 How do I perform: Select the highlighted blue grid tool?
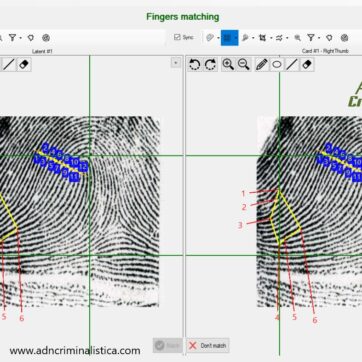click(x=228, y=38)
